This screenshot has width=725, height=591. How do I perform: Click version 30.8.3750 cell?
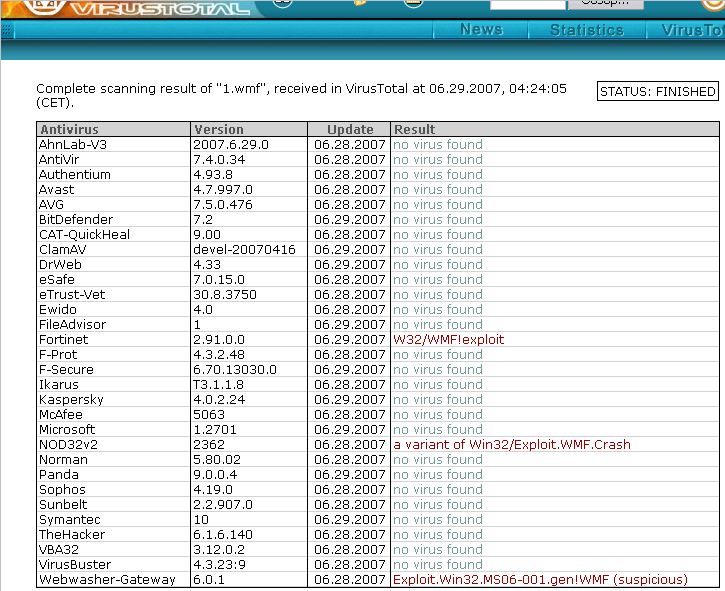225,295
